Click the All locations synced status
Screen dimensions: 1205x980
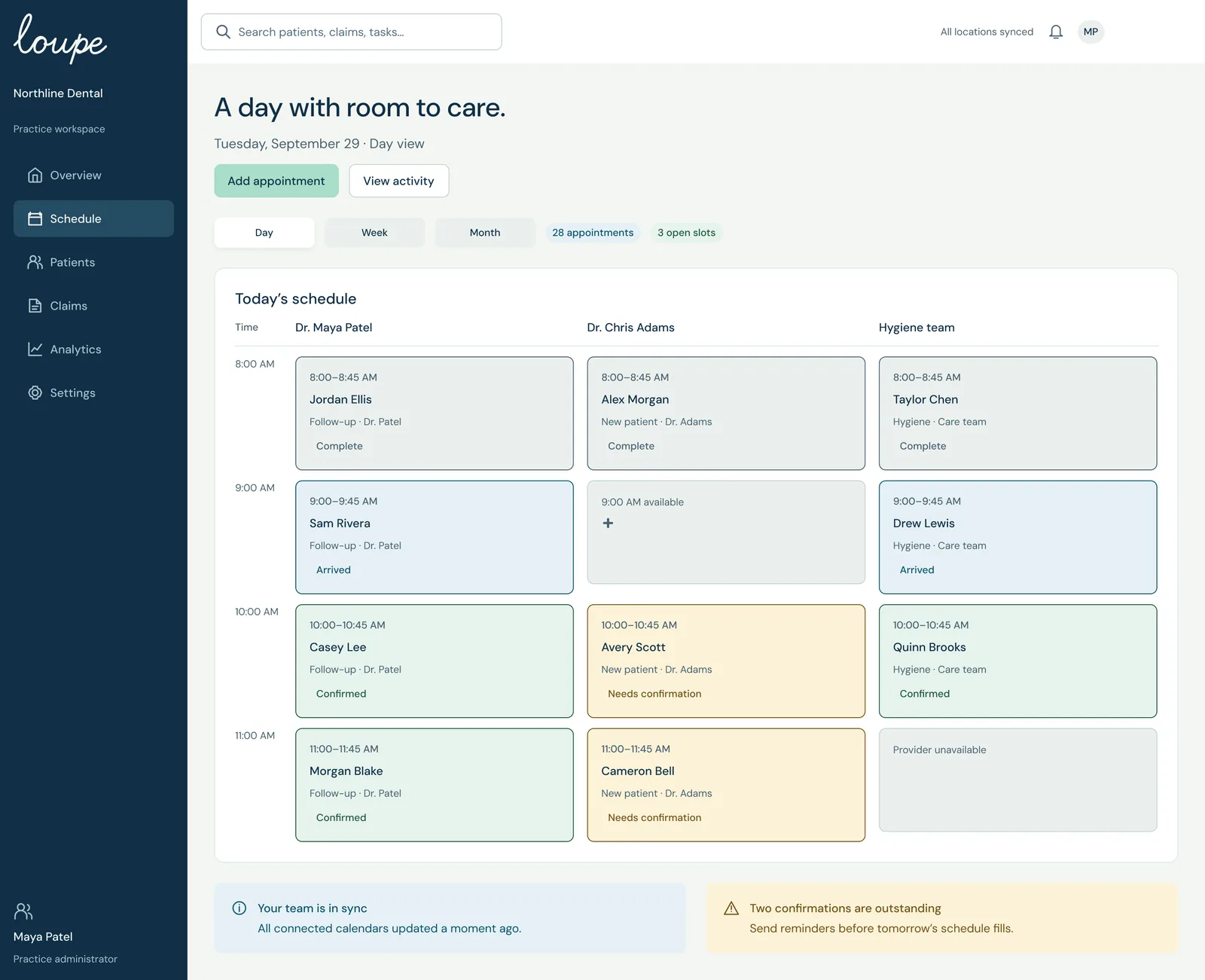pos(987,32)
